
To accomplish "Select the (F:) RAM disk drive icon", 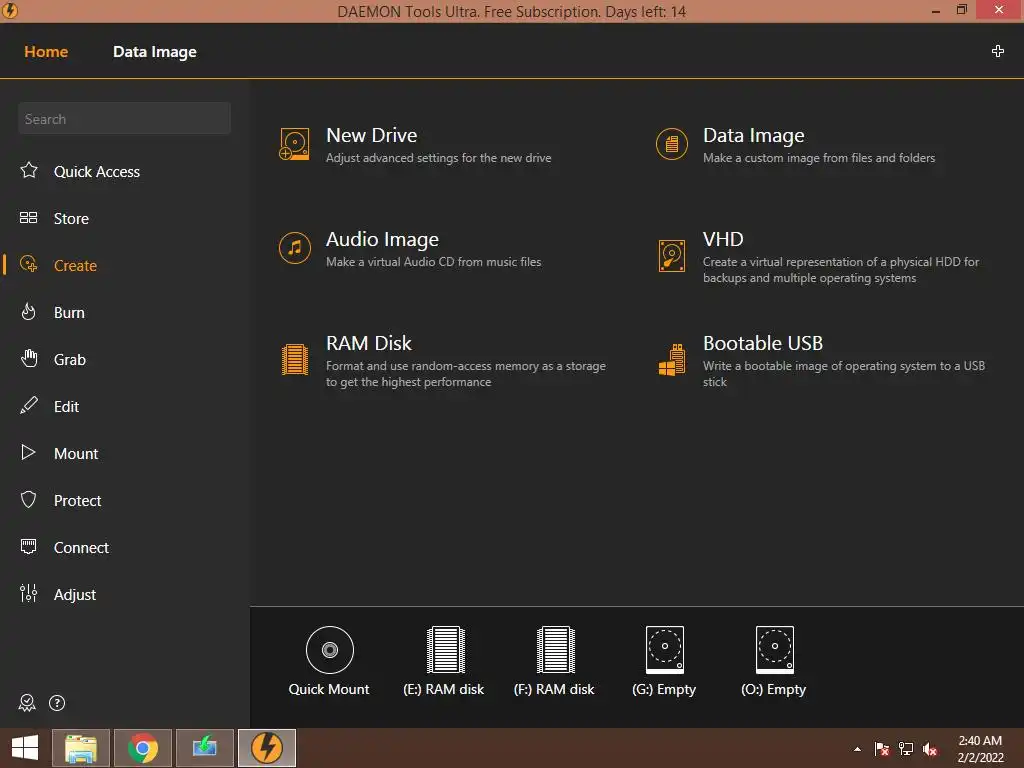I will 555,650.
